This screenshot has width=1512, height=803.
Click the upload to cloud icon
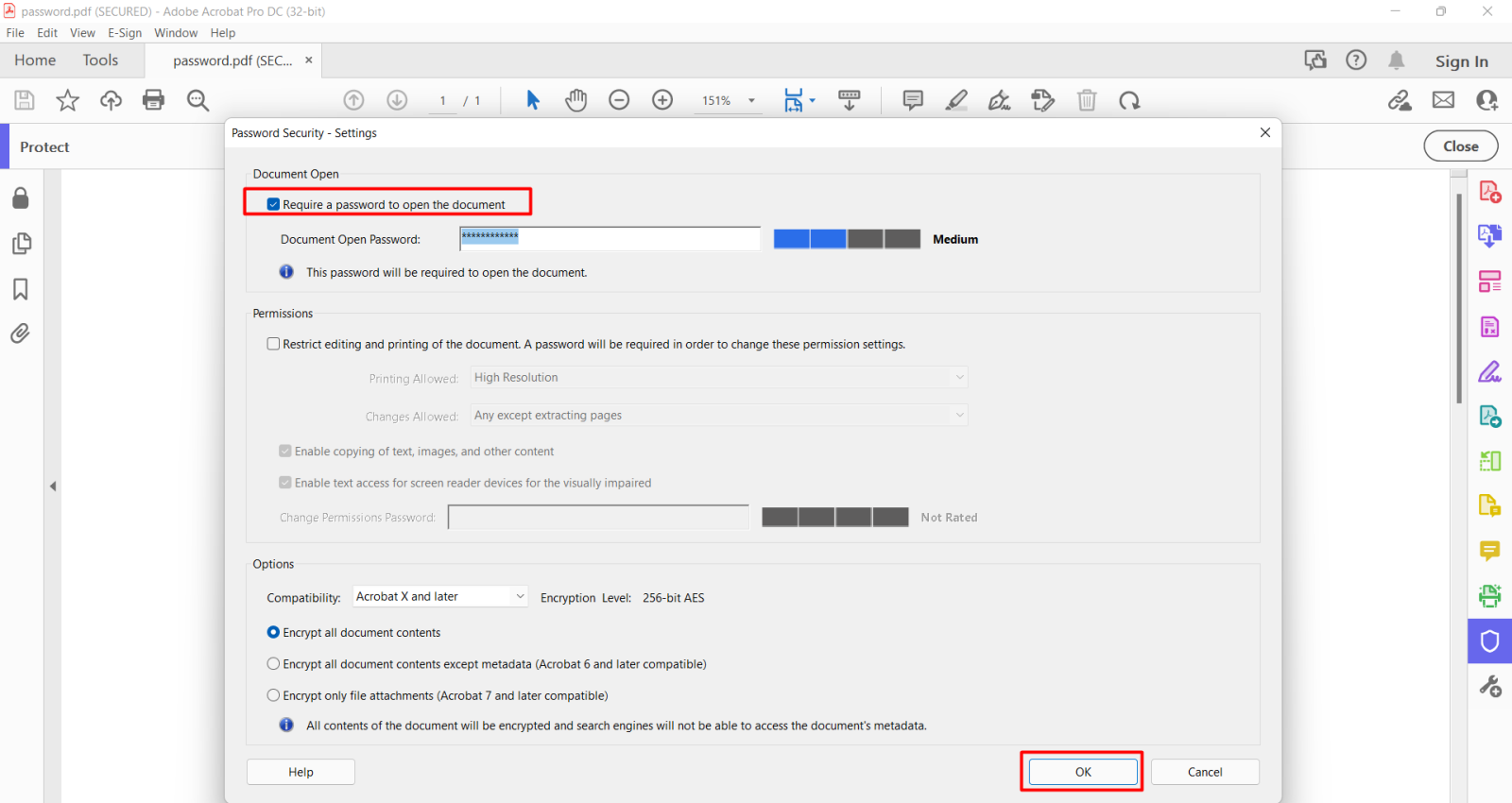point(111,100)
